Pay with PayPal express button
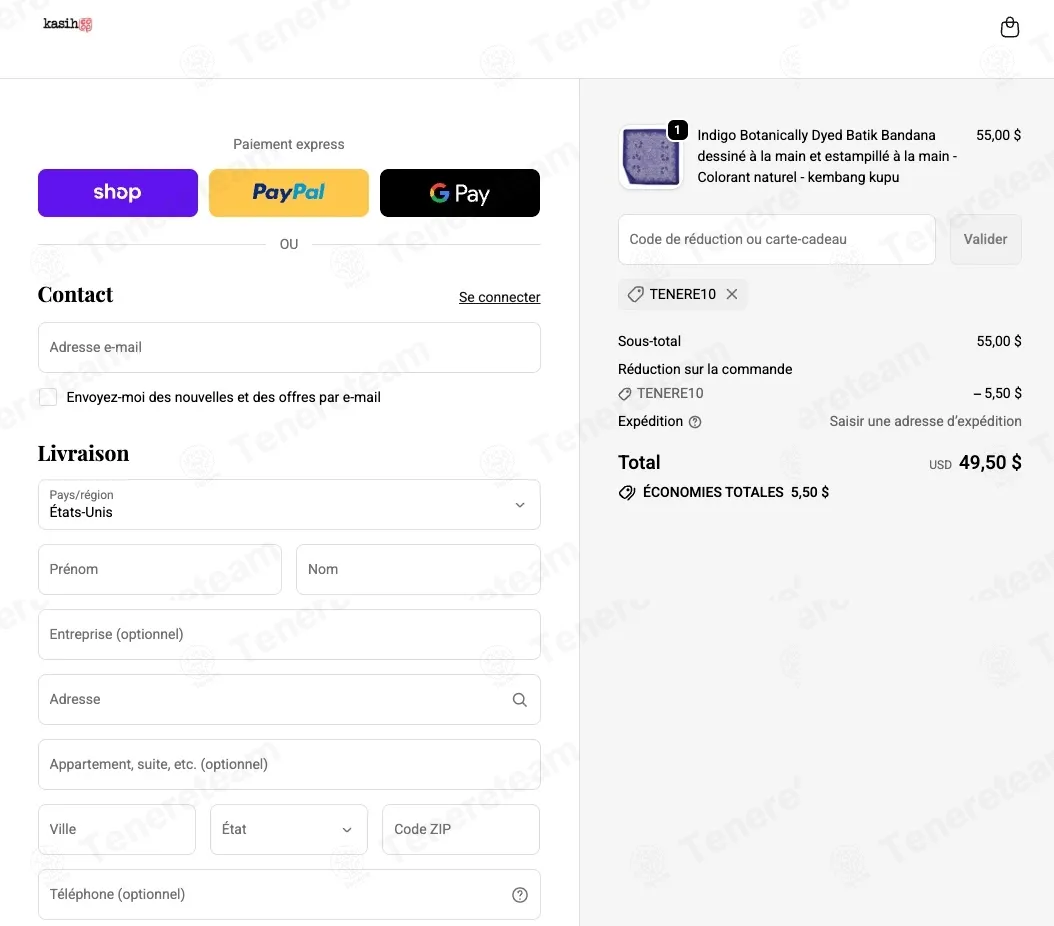The image size is (1054, 926). [289, 193]
